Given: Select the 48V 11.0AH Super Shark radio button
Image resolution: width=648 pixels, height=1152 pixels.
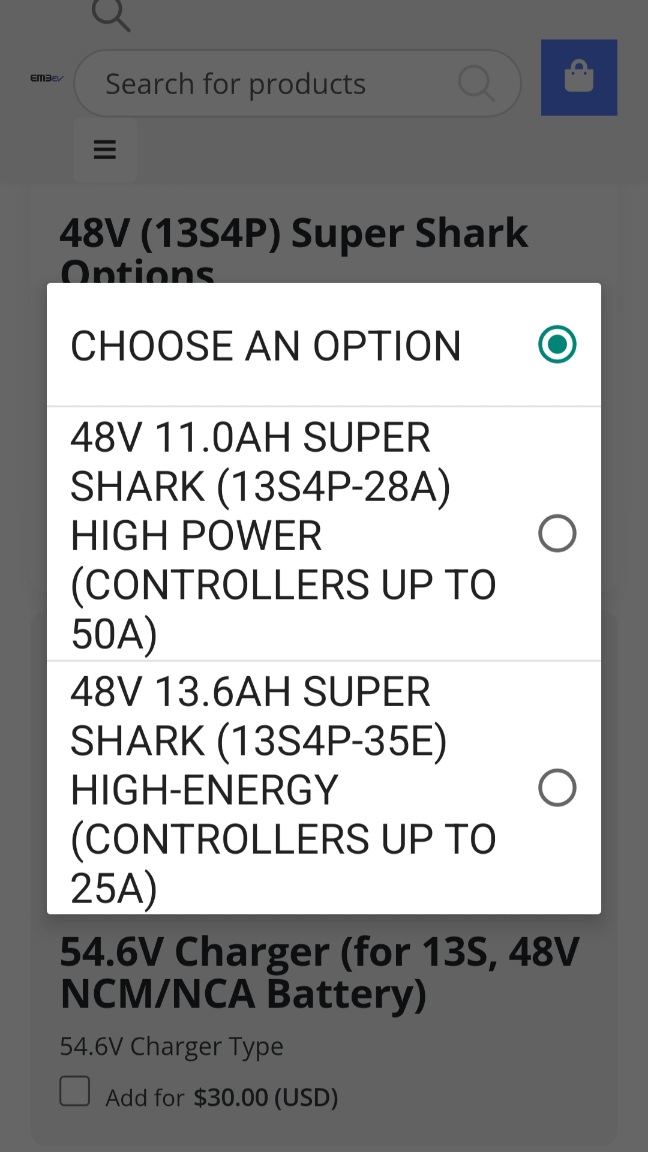Looking at the screenshot, I should [557, 534].
